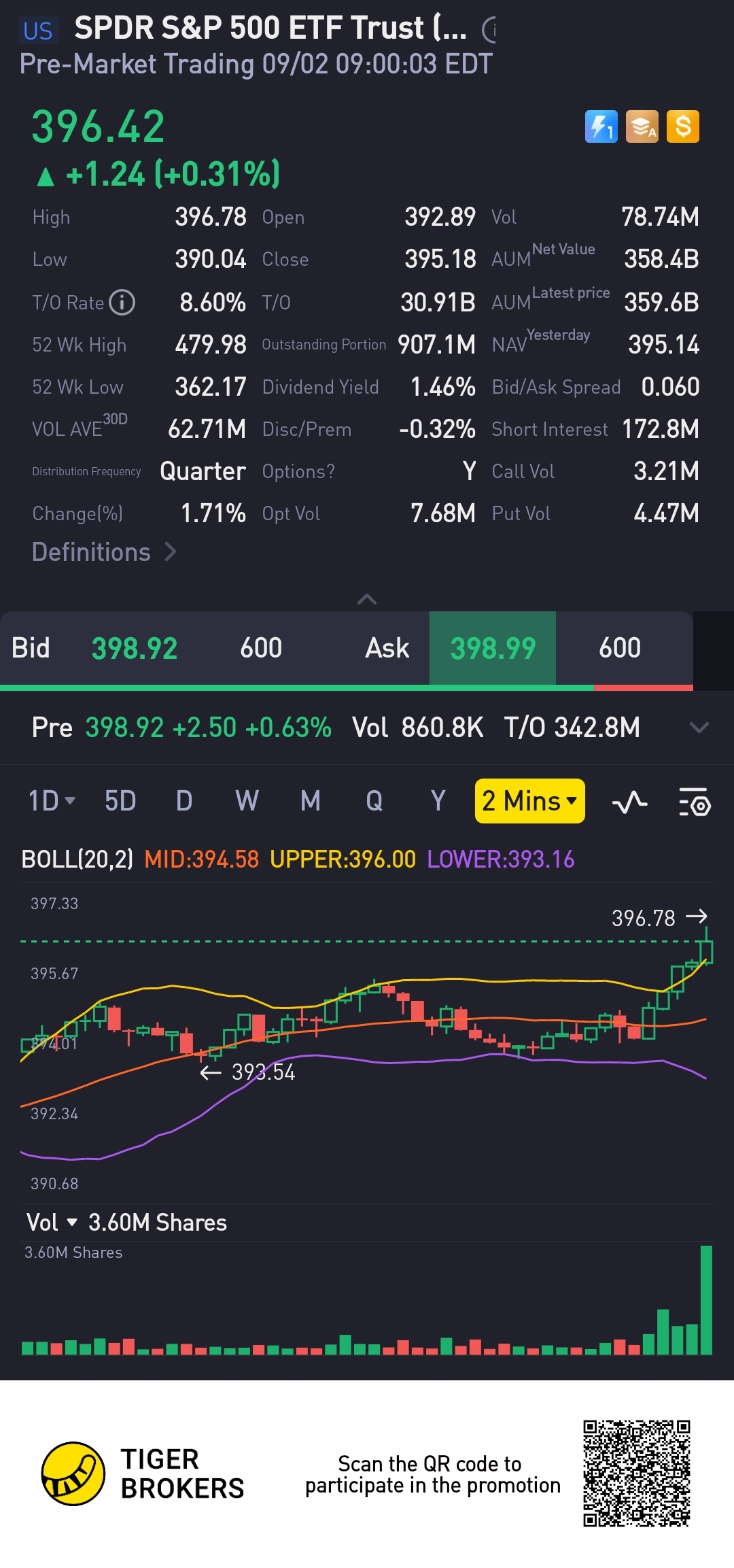The width and height of the screenshot is (734, 1568).
Task: Tap the ask size 600 next to 398.99
Action: click(620, 648)
